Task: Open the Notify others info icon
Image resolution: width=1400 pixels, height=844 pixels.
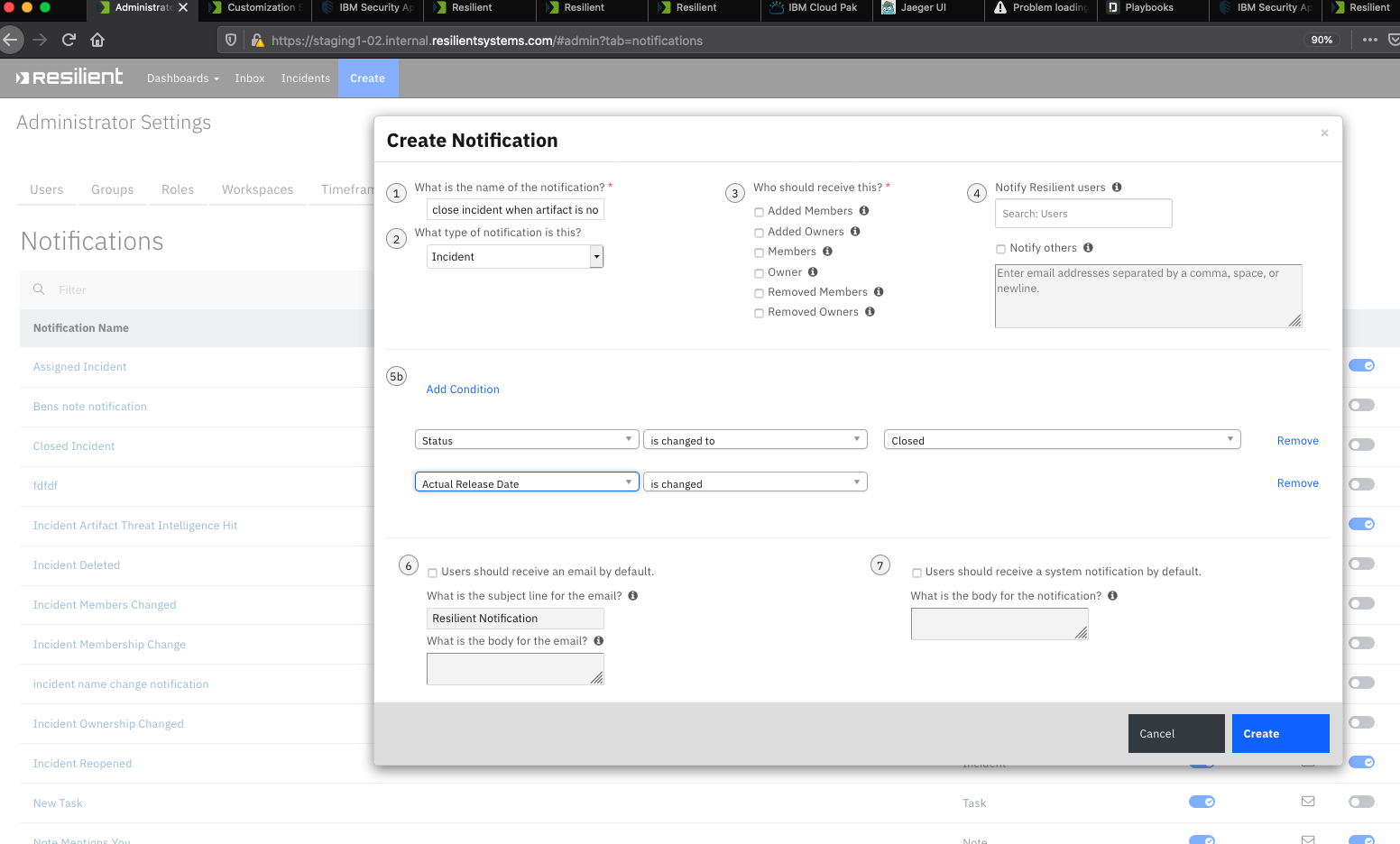Action: point(1088,248)
